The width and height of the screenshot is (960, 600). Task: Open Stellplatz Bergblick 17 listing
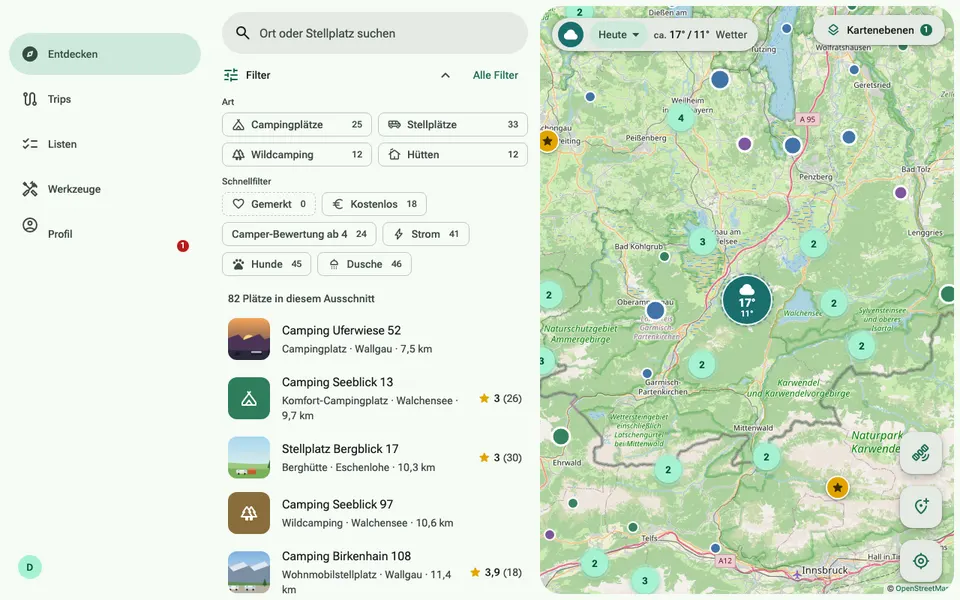pos(375,457)
